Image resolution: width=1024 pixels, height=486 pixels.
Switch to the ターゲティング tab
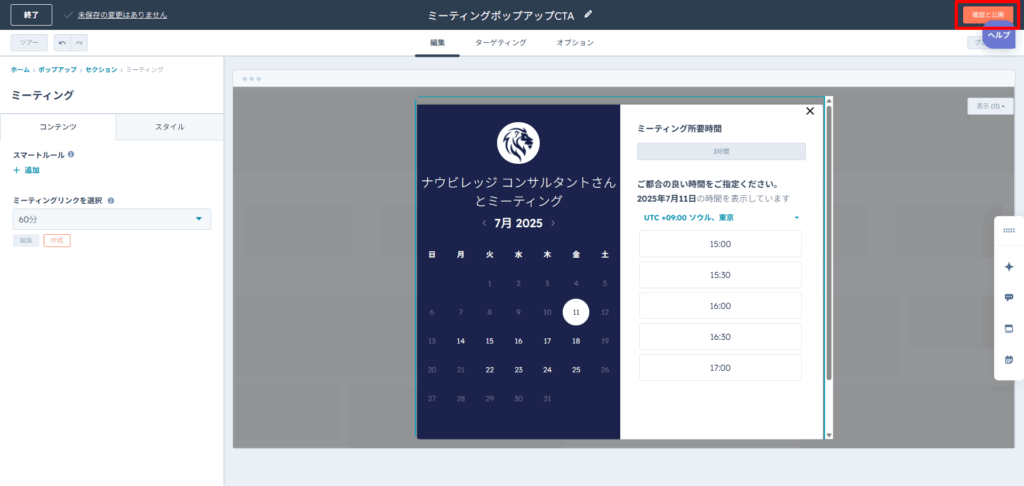point(501,42)
